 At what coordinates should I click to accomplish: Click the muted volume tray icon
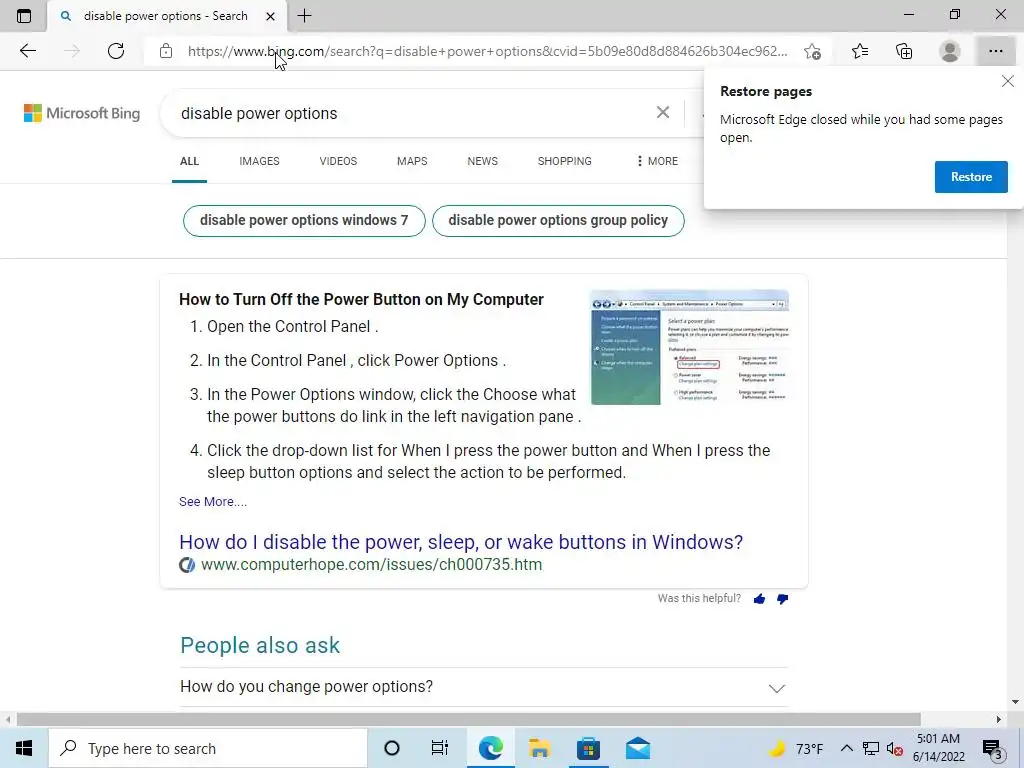pos(895,749)
